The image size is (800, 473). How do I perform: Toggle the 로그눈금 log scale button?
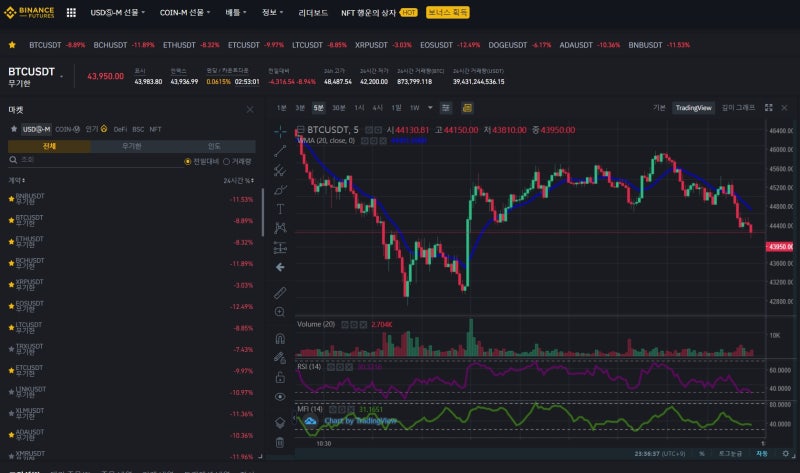click(730, 454)
